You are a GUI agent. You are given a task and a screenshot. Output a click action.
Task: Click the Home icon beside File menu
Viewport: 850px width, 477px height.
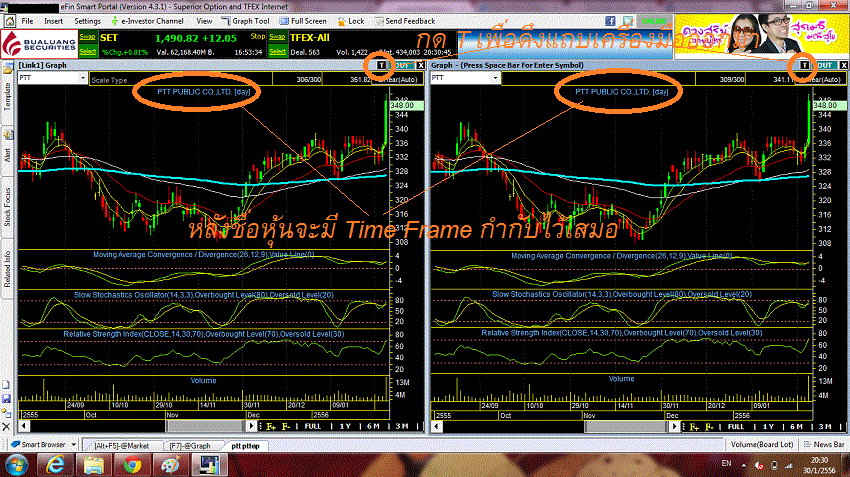pyautogui.click(x=9, y=21)
